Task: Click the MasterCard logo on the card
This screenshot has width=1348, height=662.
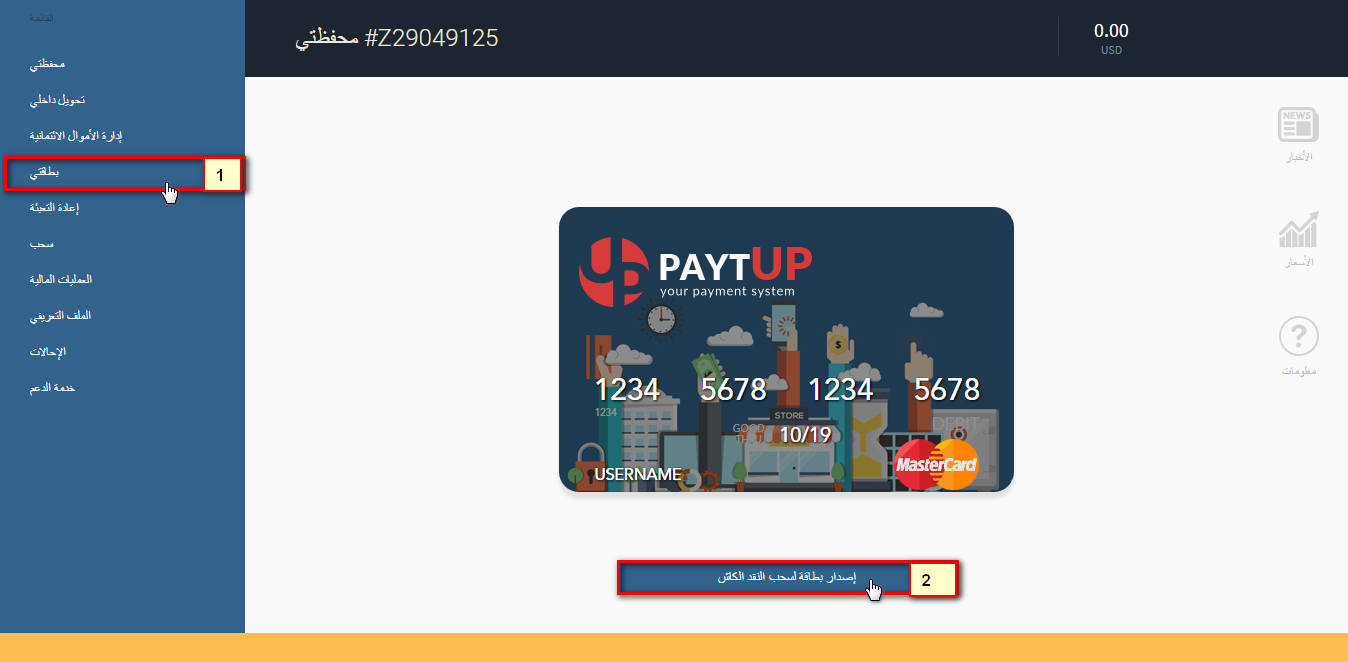Action: point(936,464)
